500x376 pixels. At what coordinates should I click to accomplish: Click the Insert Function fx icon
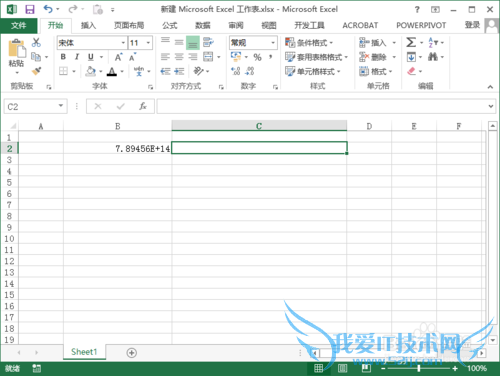[x=143, y=106]
